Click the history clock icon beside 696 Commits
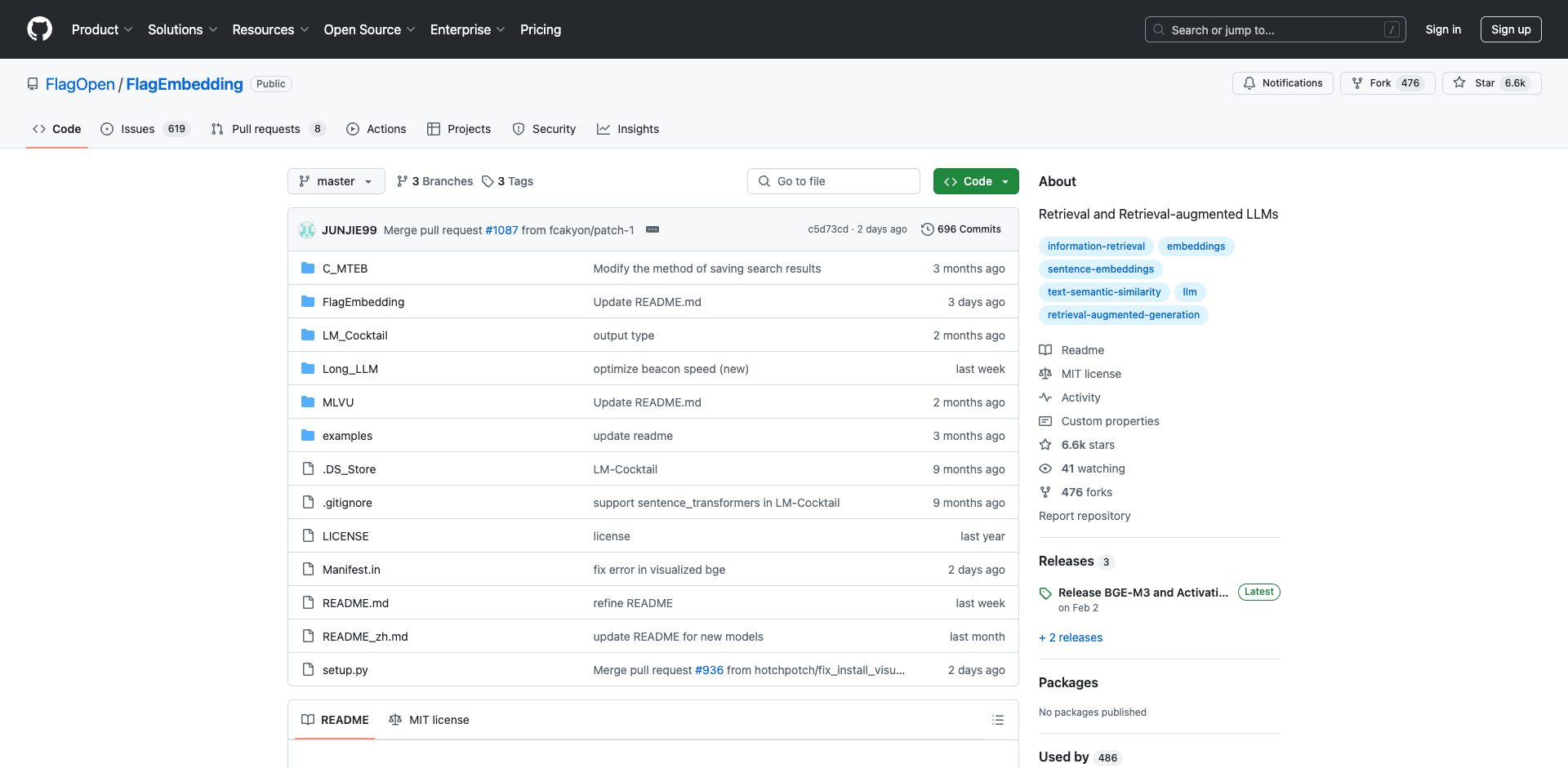This screenshot has width=1568, height=768. click(x=927, y=229)
